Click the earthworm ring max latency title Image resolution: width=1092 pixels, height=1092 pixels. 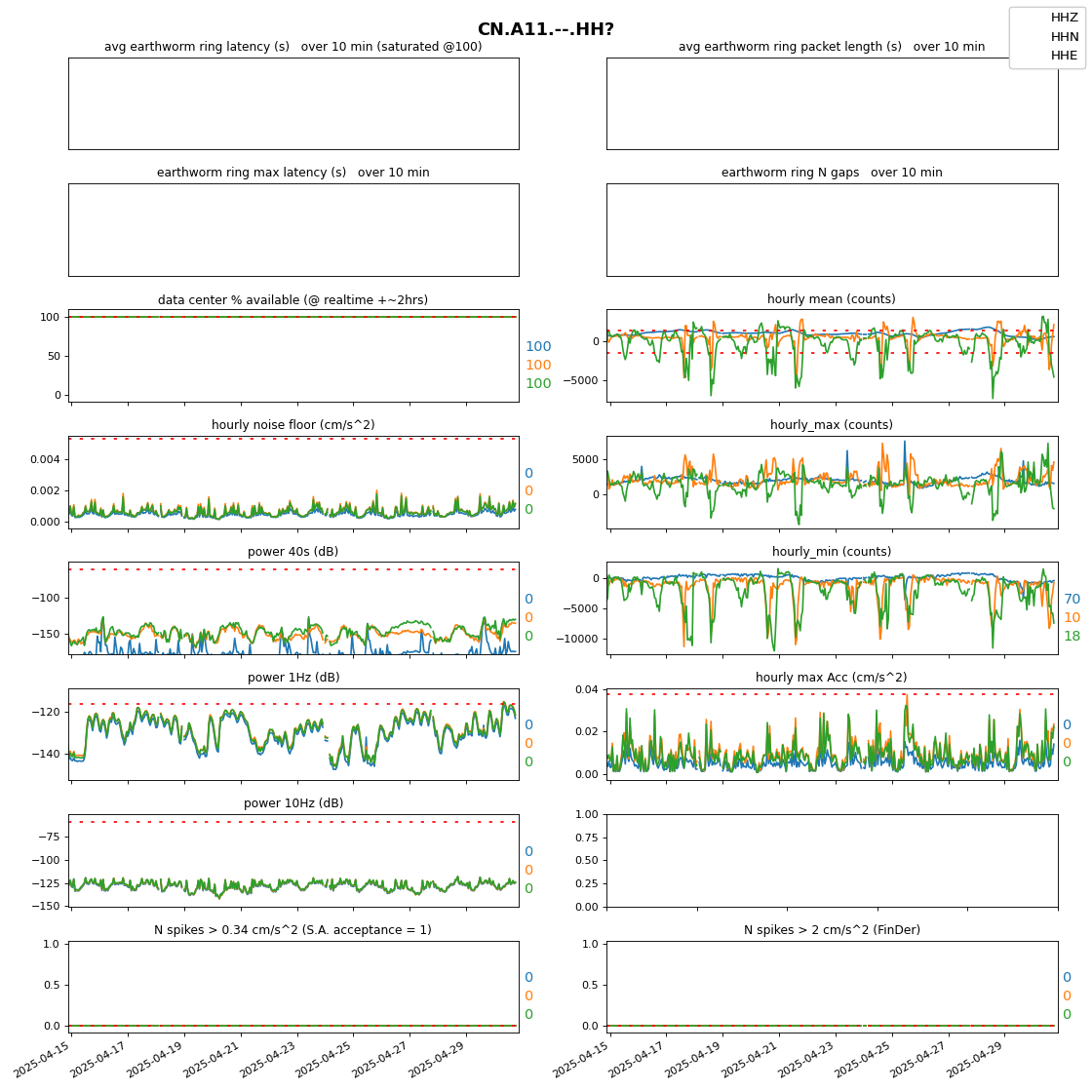click(x=293, y=172)
